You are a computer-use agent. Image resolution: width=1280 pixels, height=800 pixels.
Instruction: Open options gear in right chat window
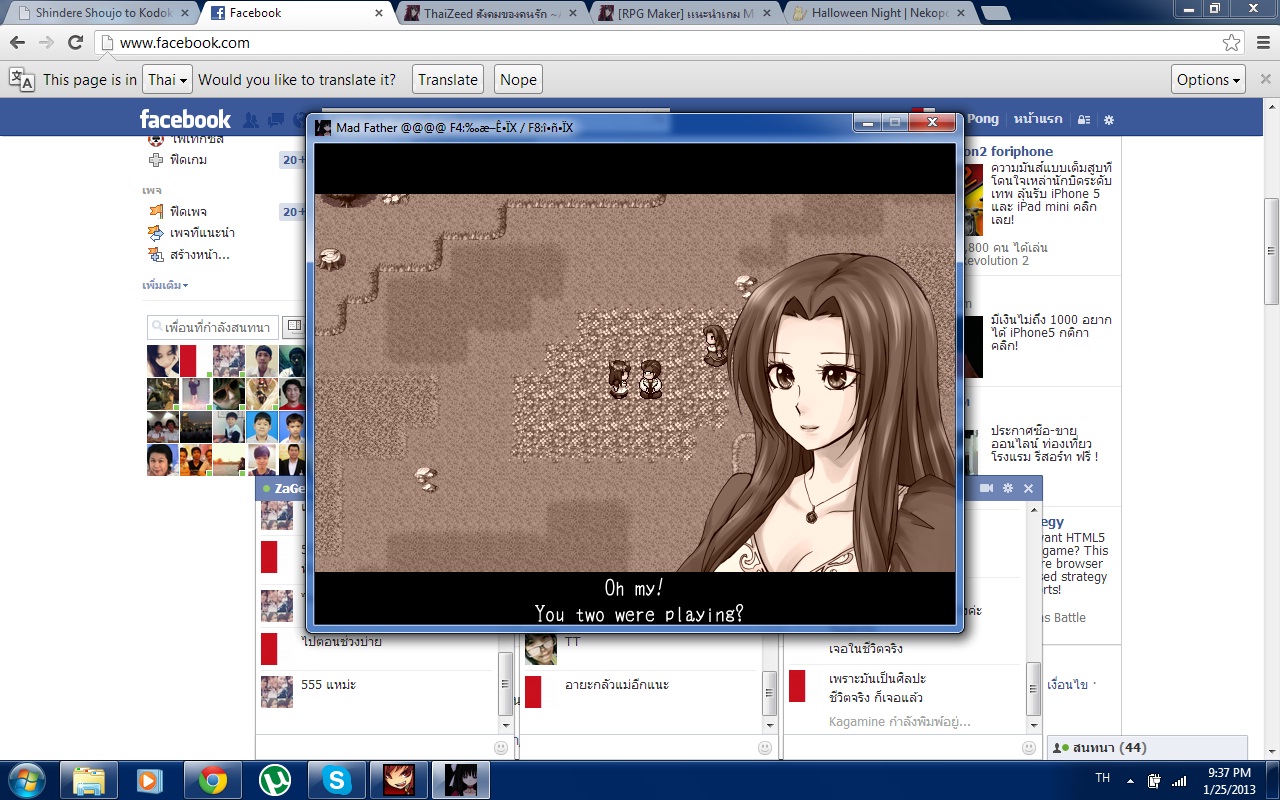(1008, 488)
